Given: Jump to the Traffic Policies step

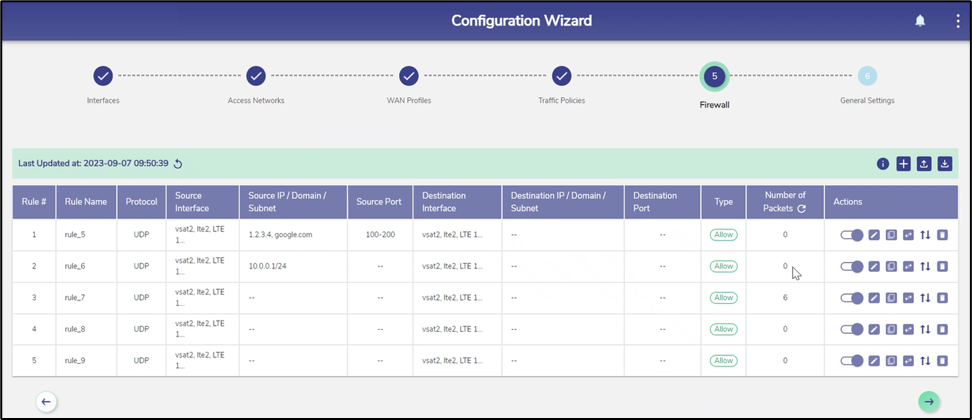Looking at the screenshot, I should (562, 76).
